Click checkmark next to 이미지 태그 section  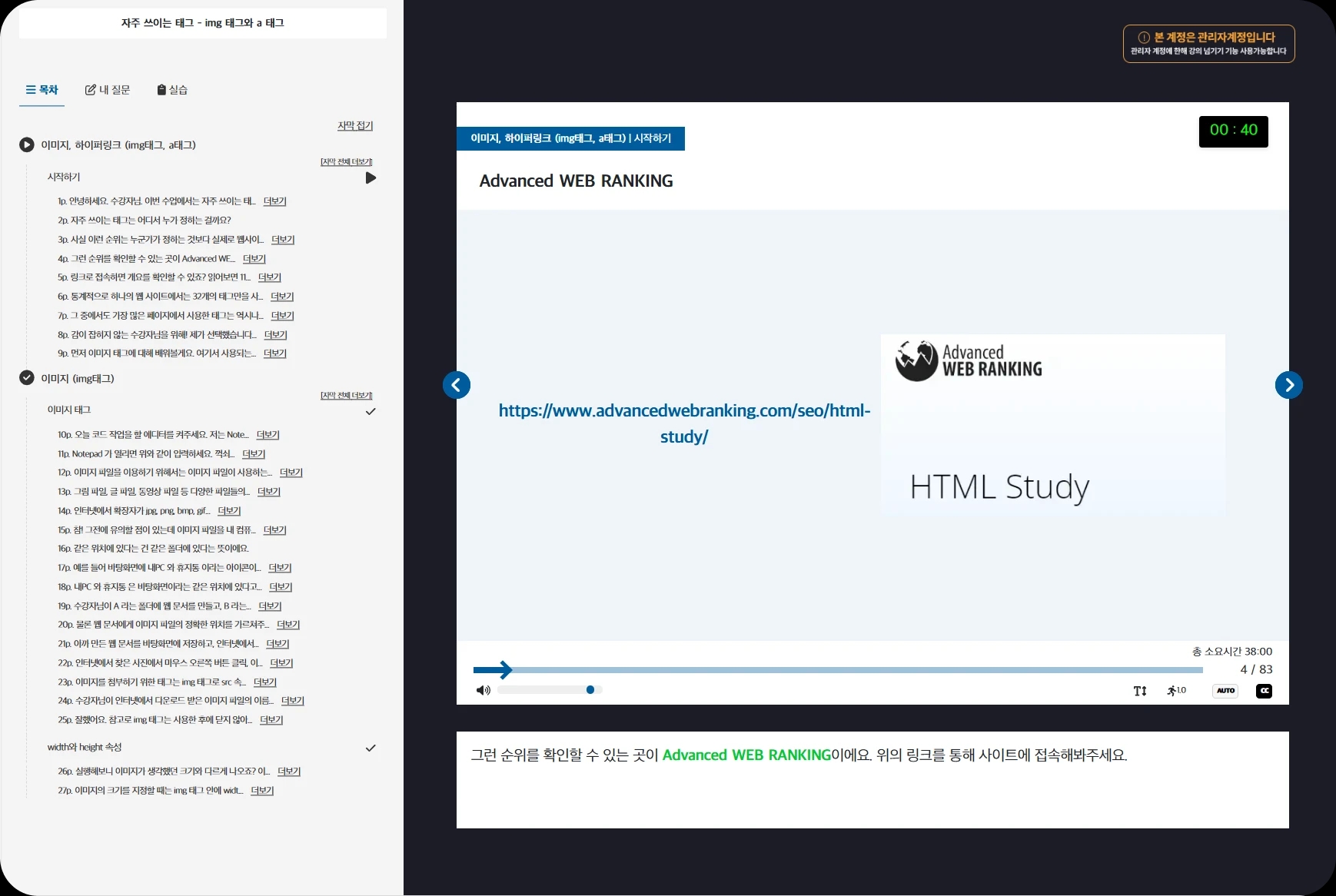pyautogui.click(x=371, y=412)
